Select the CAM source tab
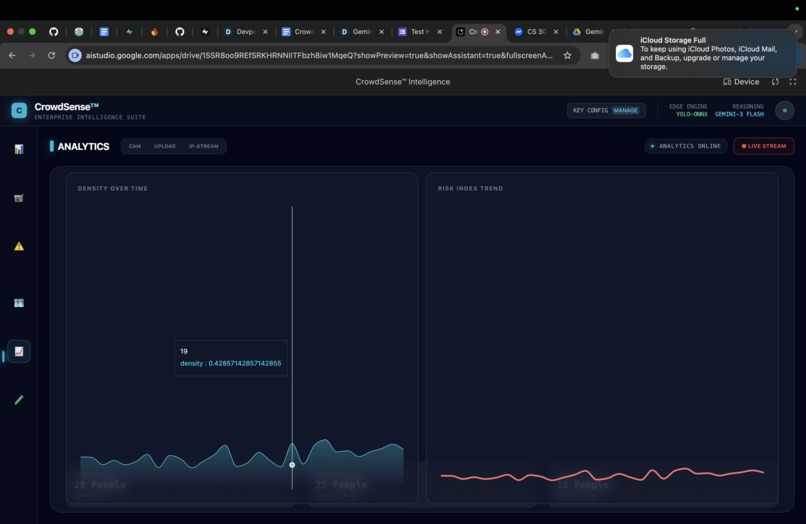 click(x=135, y=146)
